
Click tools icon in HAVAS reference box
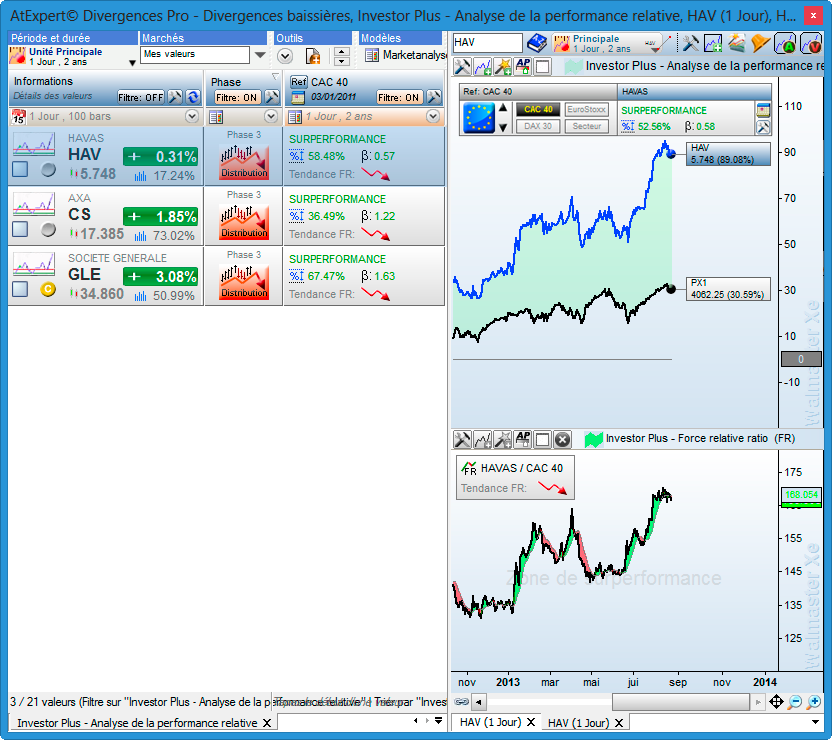coord(763,127)
